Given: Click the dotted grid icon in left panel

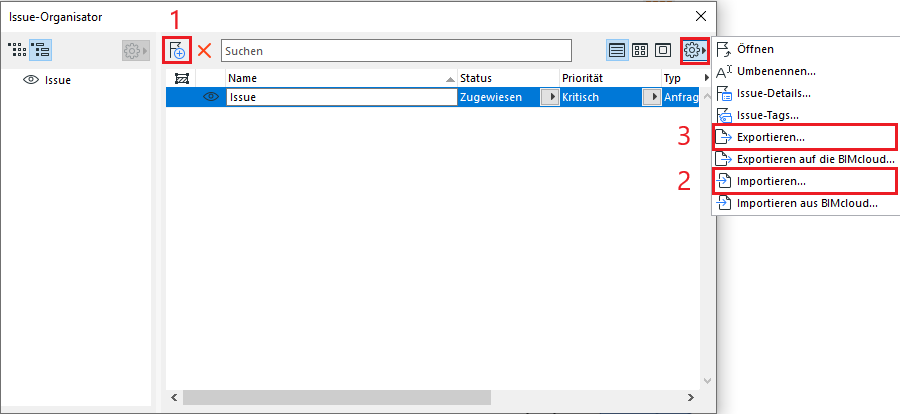Looking at the screenshot, I should click(17, 50).
